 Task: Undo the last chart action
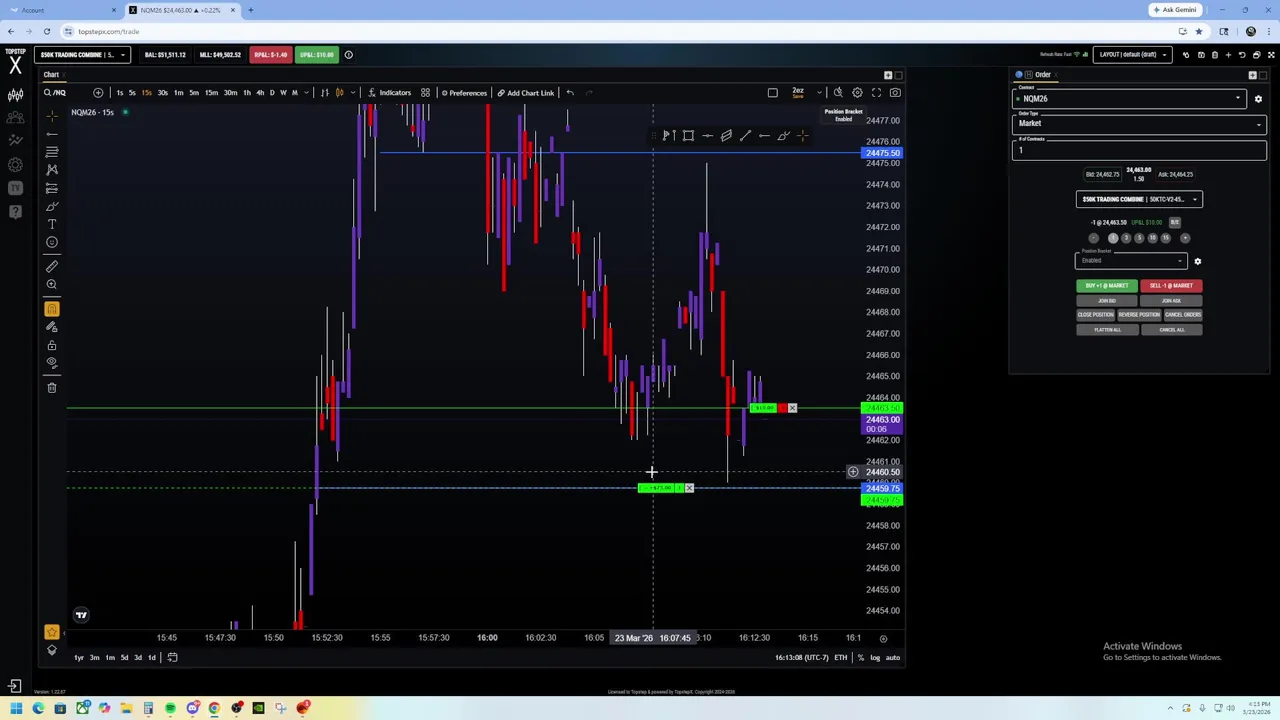click(570, 93)
